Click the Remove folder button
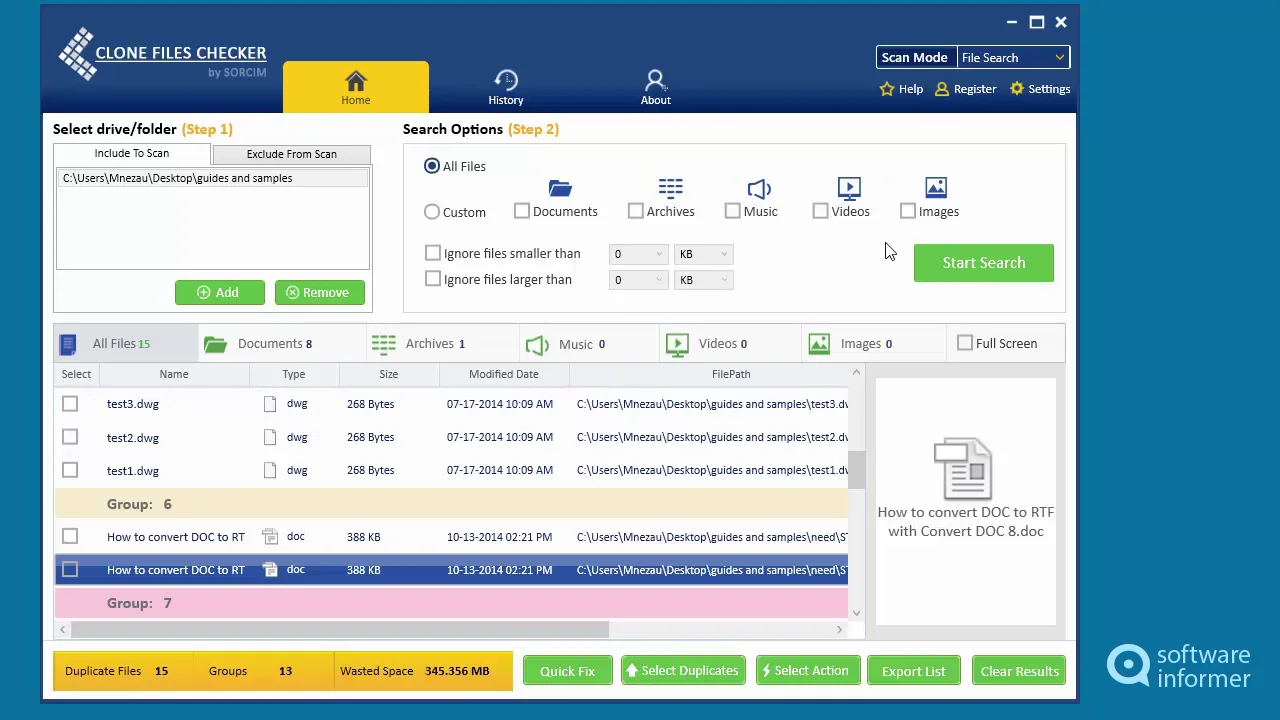Image resolution: width=1280 pixels, height=720 pixels. [320, 292]
